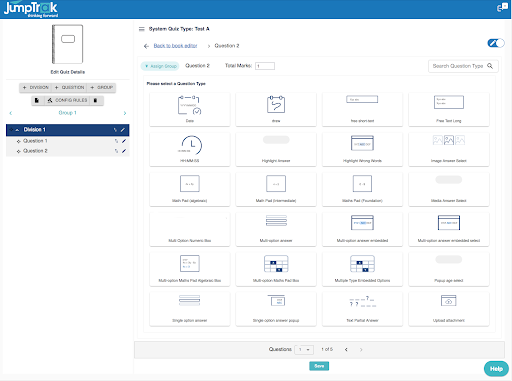512x381 pixels.
Task: Pick the Maths Pad (Foundation) question type
Action: [362, 189]
